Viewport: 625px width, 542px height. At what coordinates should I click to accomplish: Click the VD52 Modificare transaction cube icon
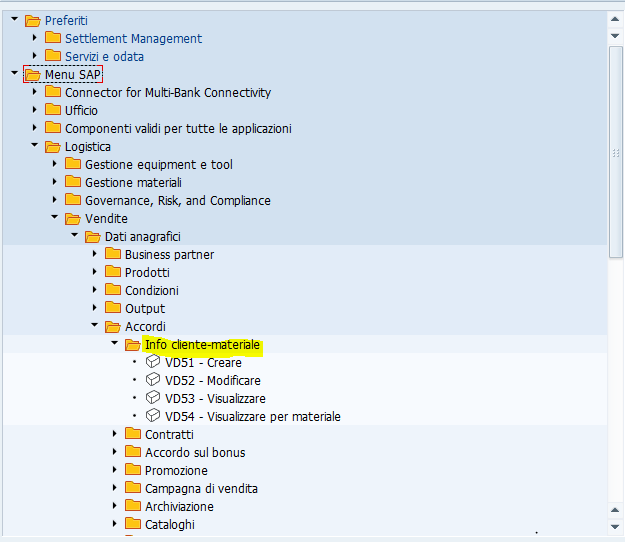click(x=153, y=380)
